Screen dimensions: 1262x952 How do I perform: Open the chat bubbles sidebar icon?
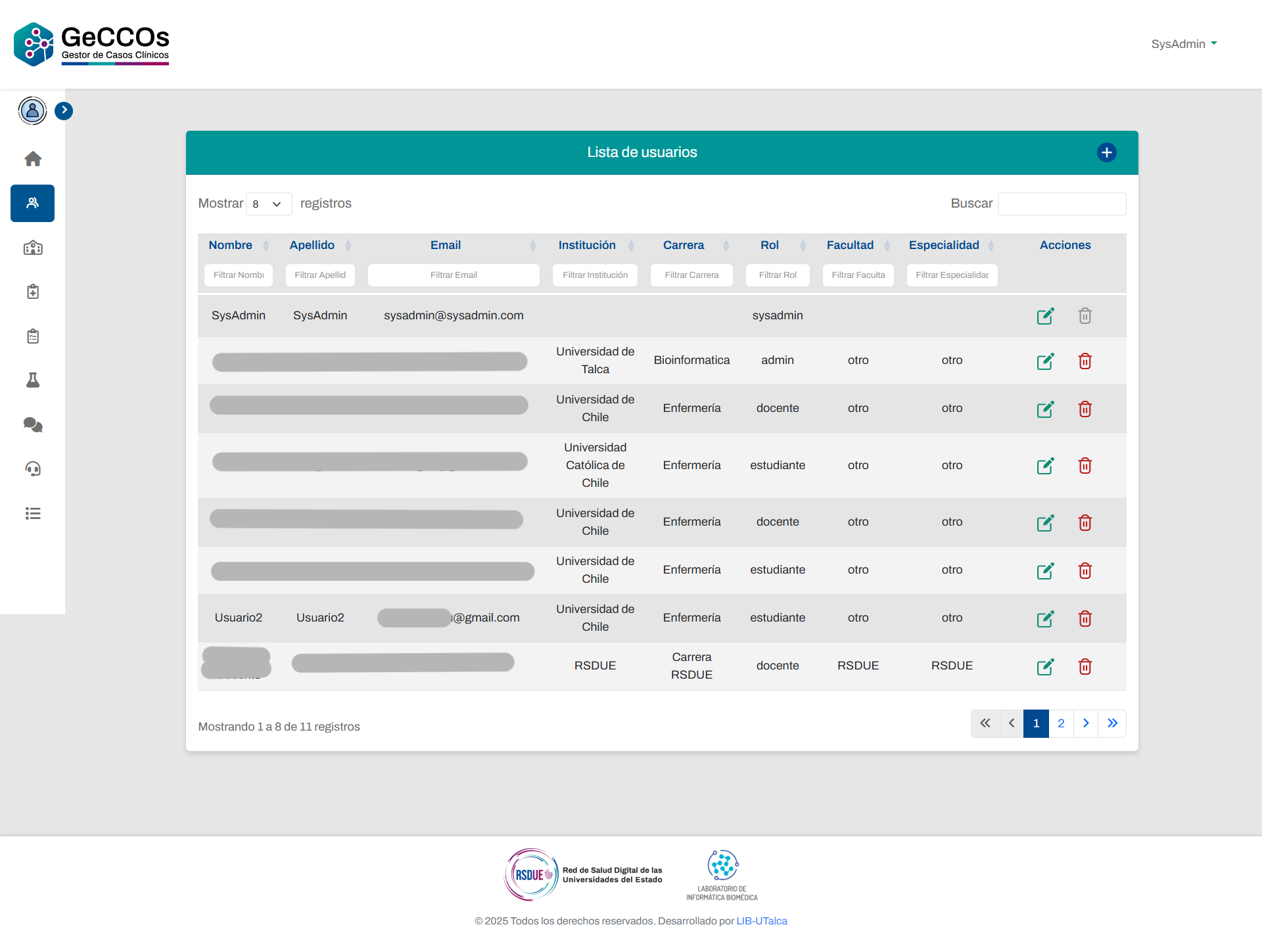[33, 425]
